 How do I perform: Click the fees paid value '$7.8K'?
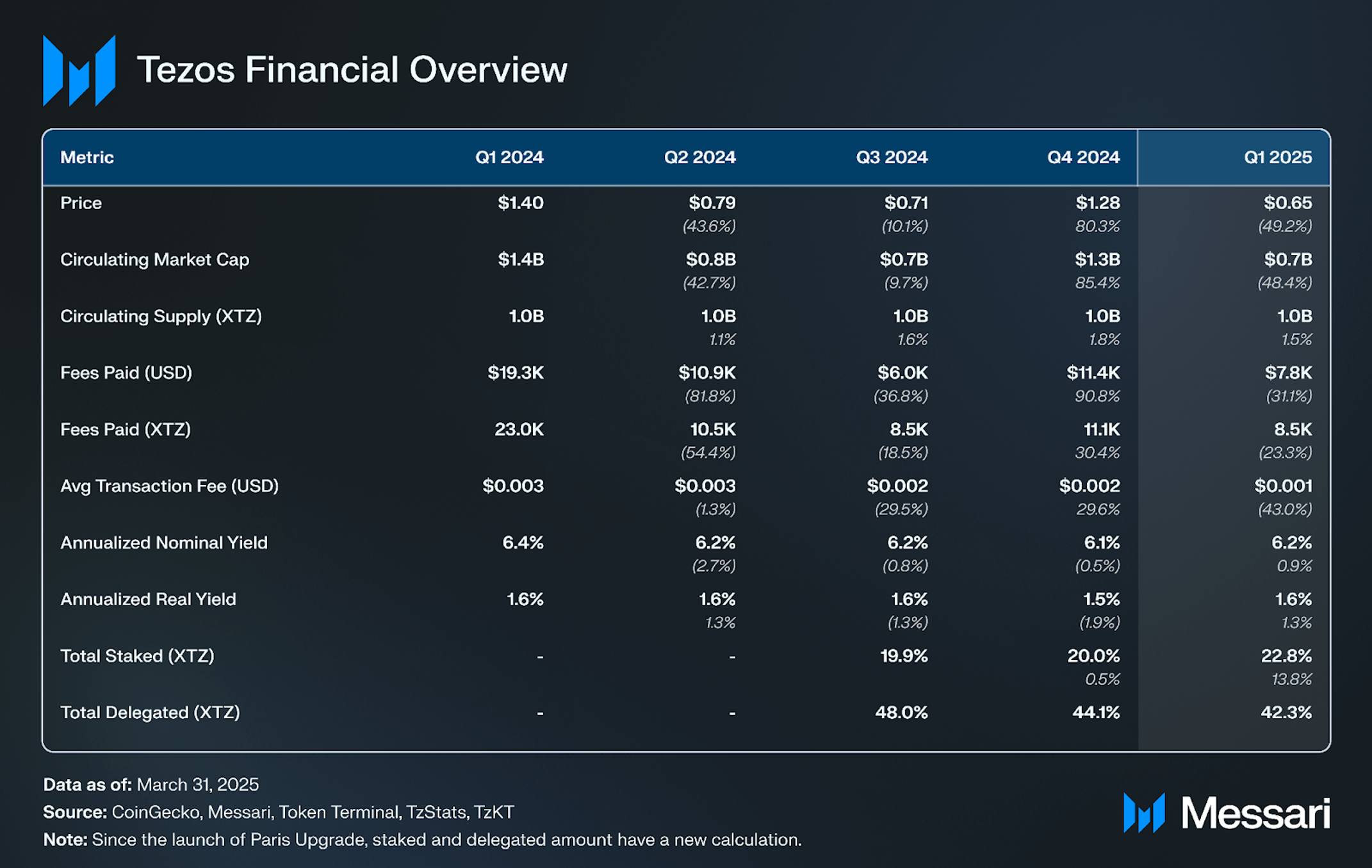tap(1289, 373)
